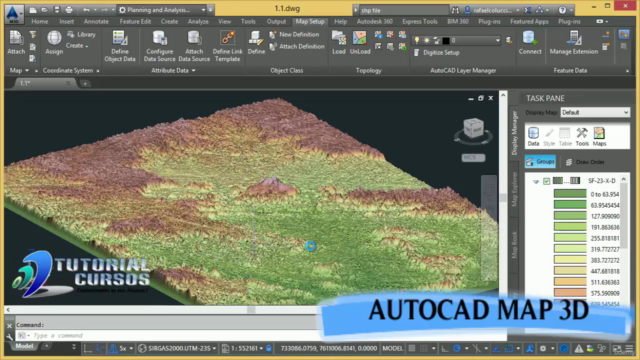This screenshot has height=360, width=640.
Task: Click Digitize Setup tool
Action: coord(436,52)
